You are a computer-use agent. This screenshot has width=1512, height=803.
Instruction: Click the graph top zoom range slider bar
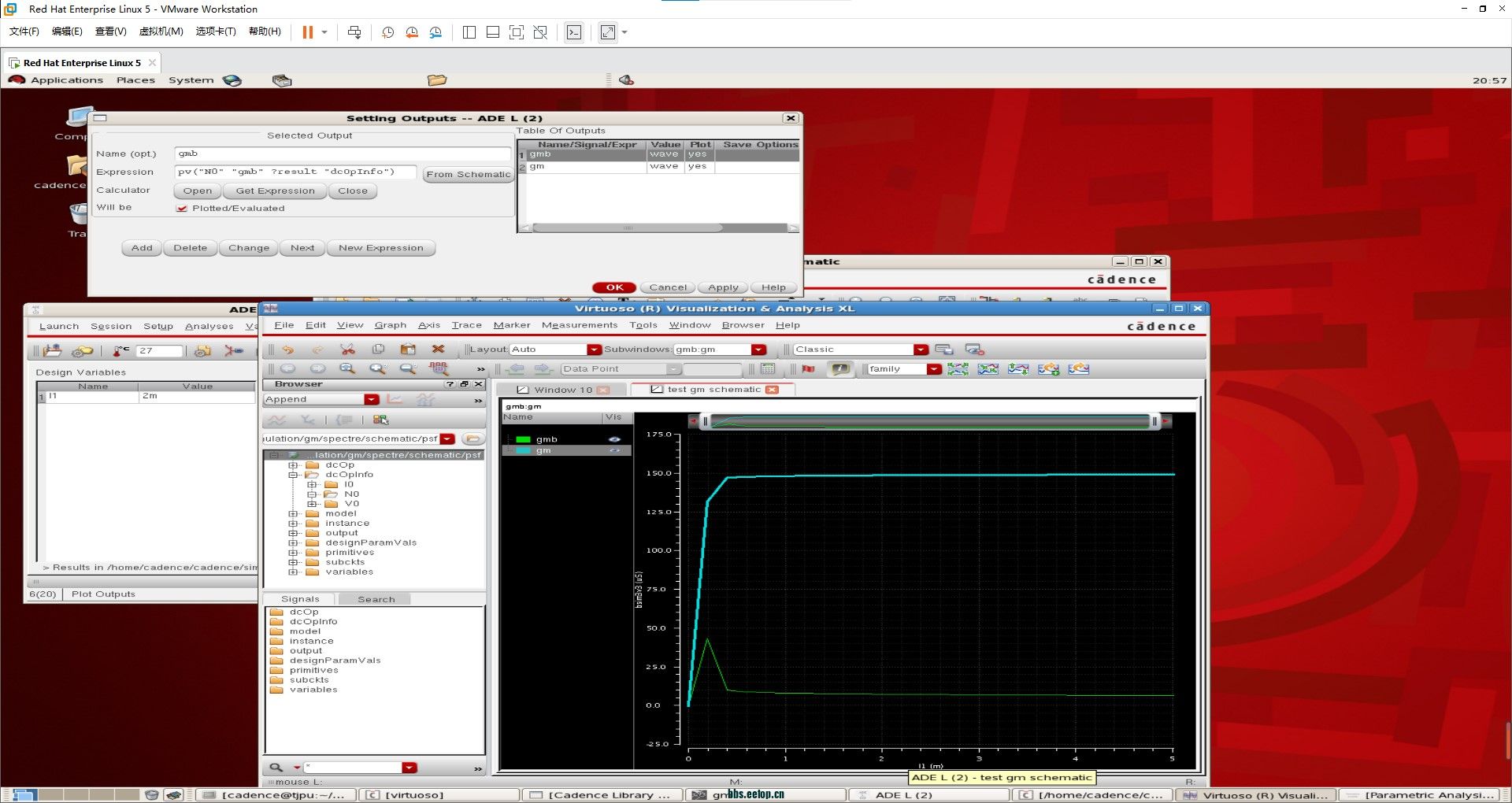929,421
